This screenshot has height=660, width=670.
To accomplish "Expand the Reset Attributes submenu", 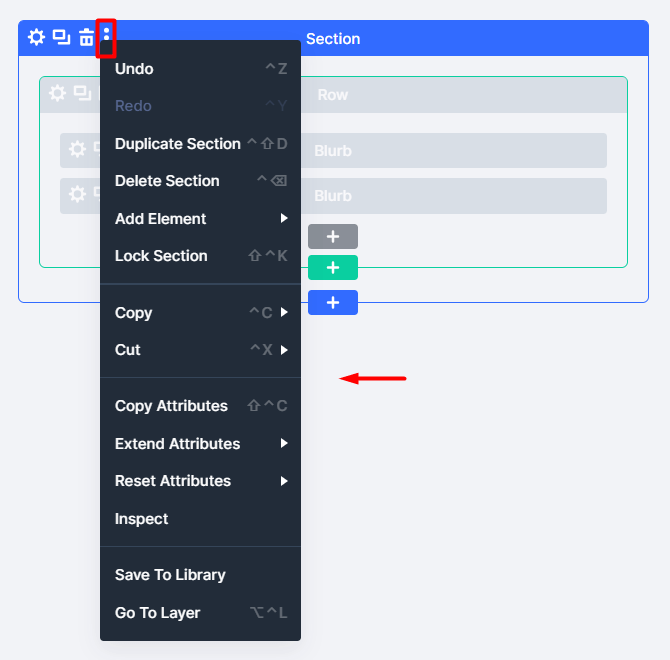I will pos(200,481).
